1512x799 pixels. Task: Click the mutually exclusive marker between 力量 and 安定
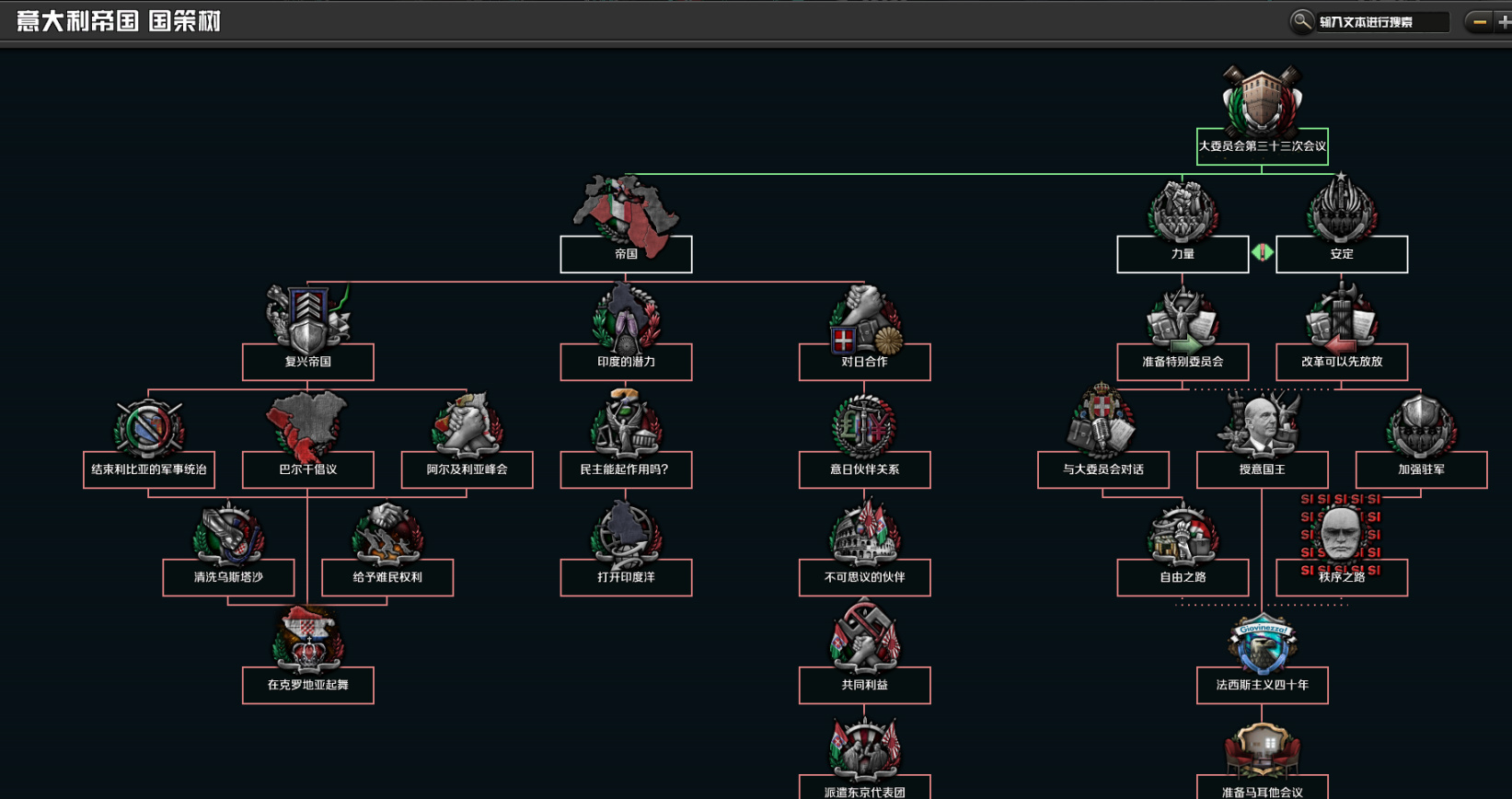coord(1263,252)
